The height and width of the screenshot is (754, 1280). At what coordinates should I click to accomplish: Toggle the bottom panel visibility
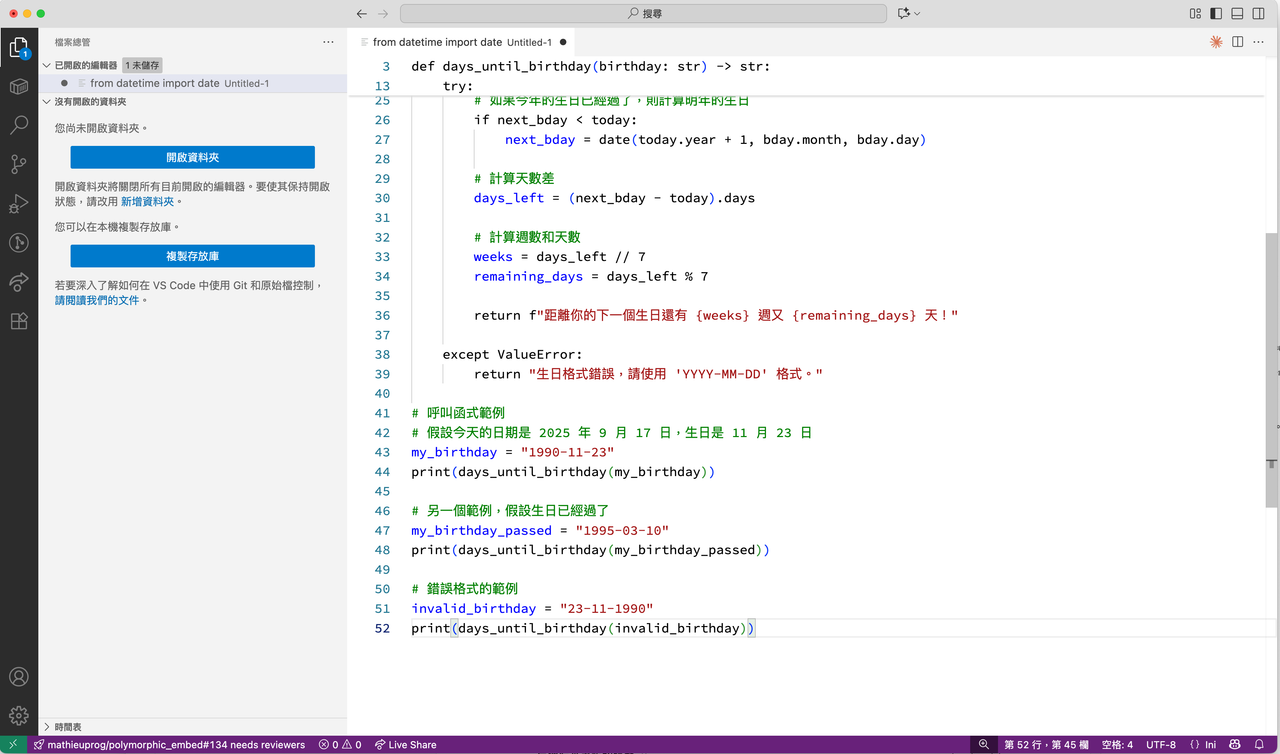[x=1237, y=13]
